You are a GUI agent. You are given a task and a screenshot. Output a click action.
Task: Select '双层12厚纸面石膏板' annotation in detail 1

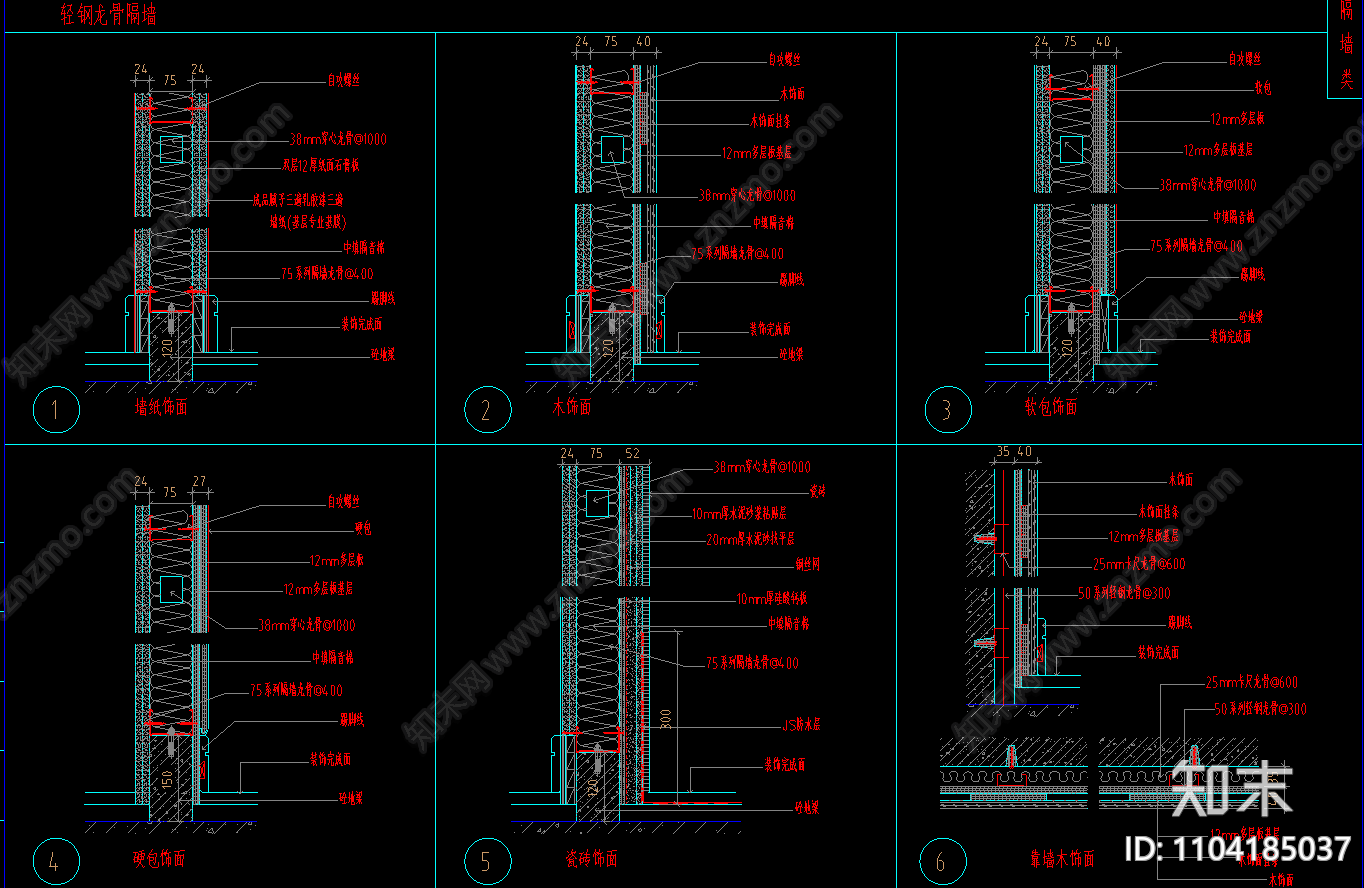point(320,166)
